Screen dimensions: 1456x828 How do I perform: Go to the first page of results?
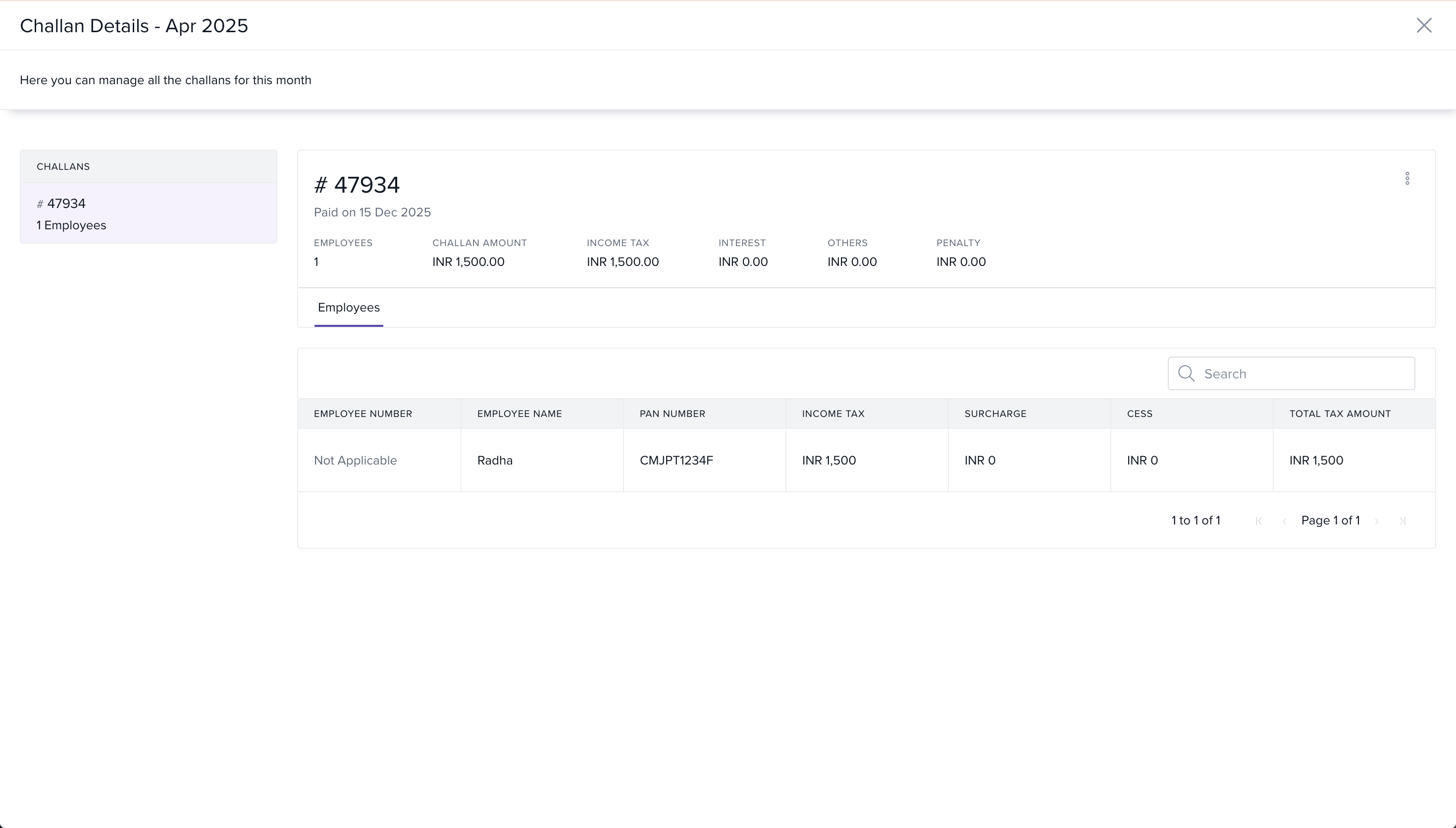[x=1258, y=521]
